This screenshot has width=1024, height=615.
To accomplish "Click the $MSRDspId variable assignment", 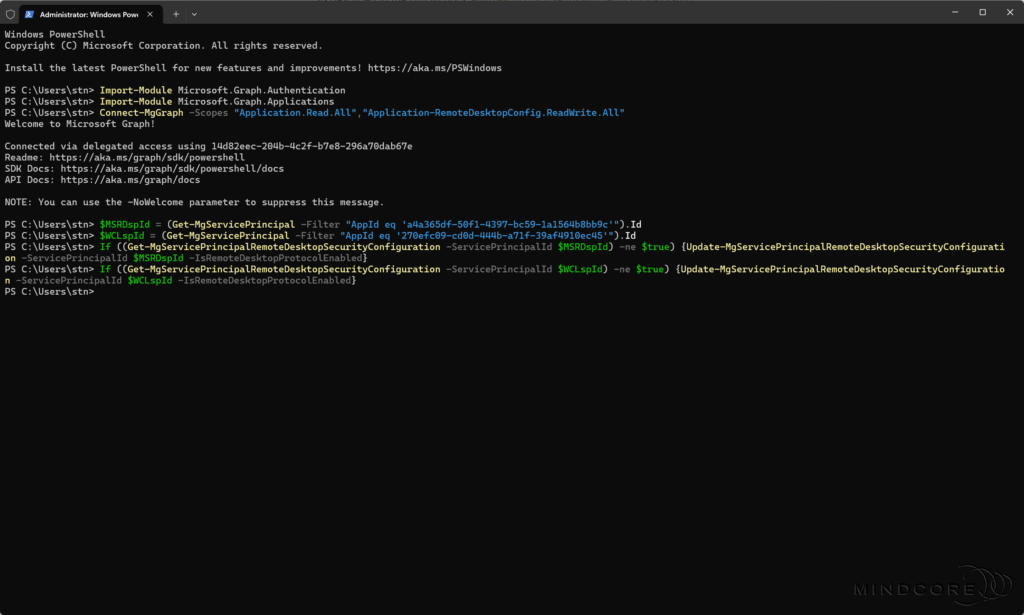I will [124, 225].
